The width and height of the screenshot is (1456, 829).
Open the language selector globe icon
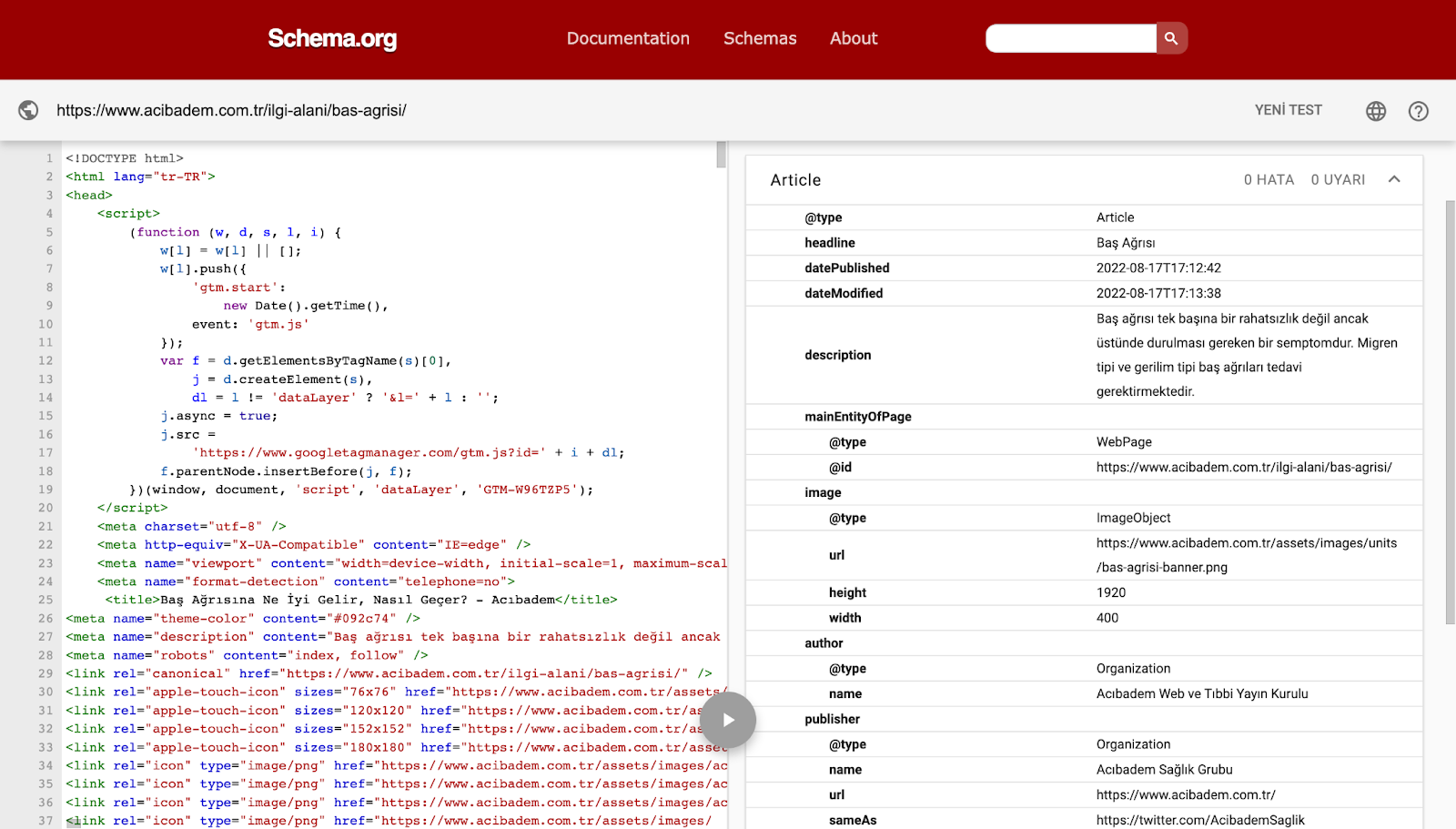point(1376,111)
